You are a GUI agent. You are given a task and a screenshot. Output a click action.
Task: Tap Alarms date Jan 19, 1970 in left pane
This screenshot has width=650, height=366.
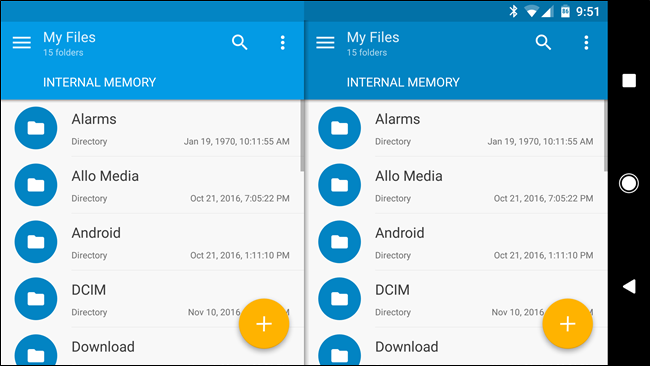pos(237,141)
